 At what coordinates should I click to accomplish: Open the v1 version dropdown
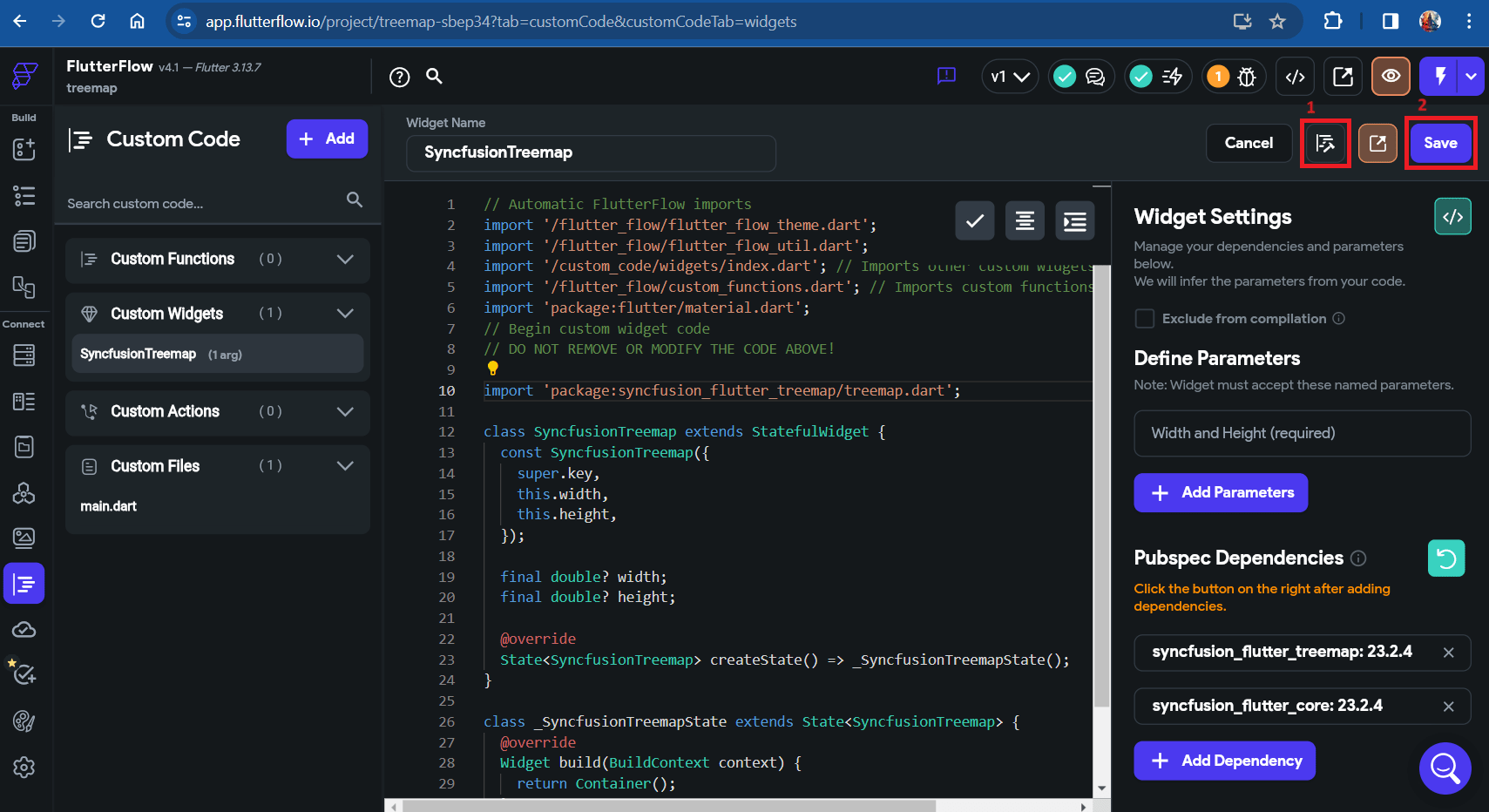click(x=1010, y=77)
